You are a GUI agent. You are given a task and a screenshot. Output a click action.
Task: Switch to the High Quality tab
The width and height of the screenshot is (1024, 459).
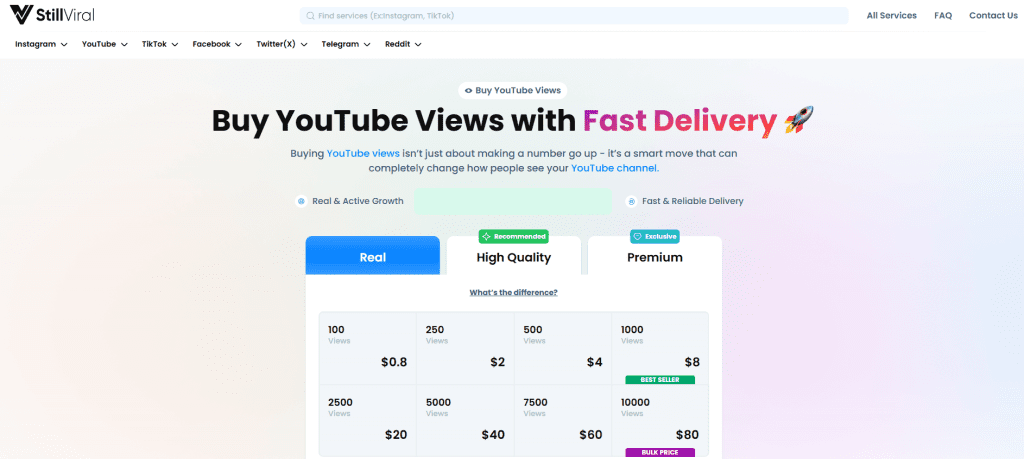(513, 256)
